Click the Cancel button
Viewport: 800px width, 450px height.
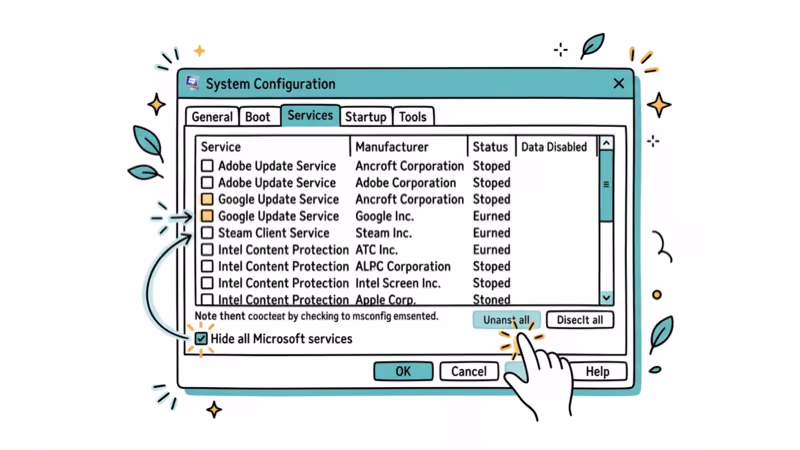click(469, 371)
